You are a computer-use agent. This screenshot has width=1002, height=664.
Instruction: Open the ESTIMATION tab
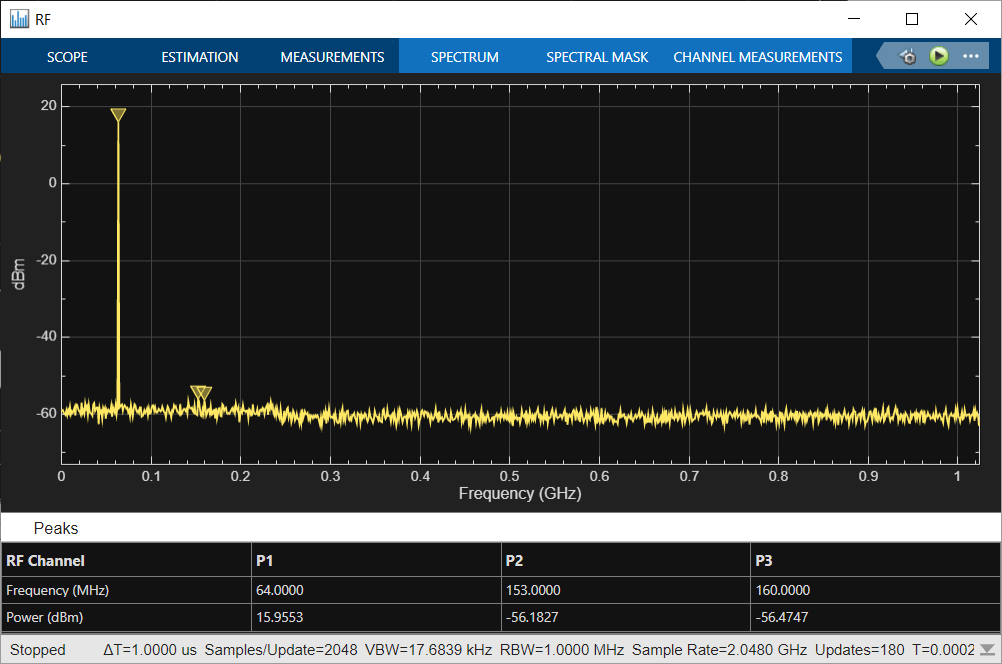click(x=200, y=57)
